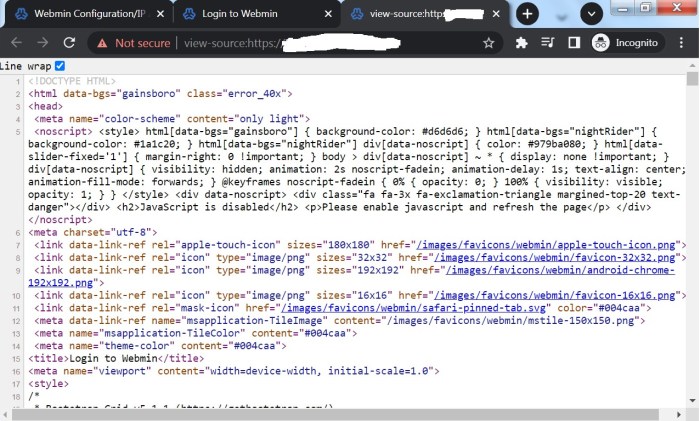Minimize the browser window
Image resolution: width=700 pixels, height=421 pixels.
coord(623,8)
